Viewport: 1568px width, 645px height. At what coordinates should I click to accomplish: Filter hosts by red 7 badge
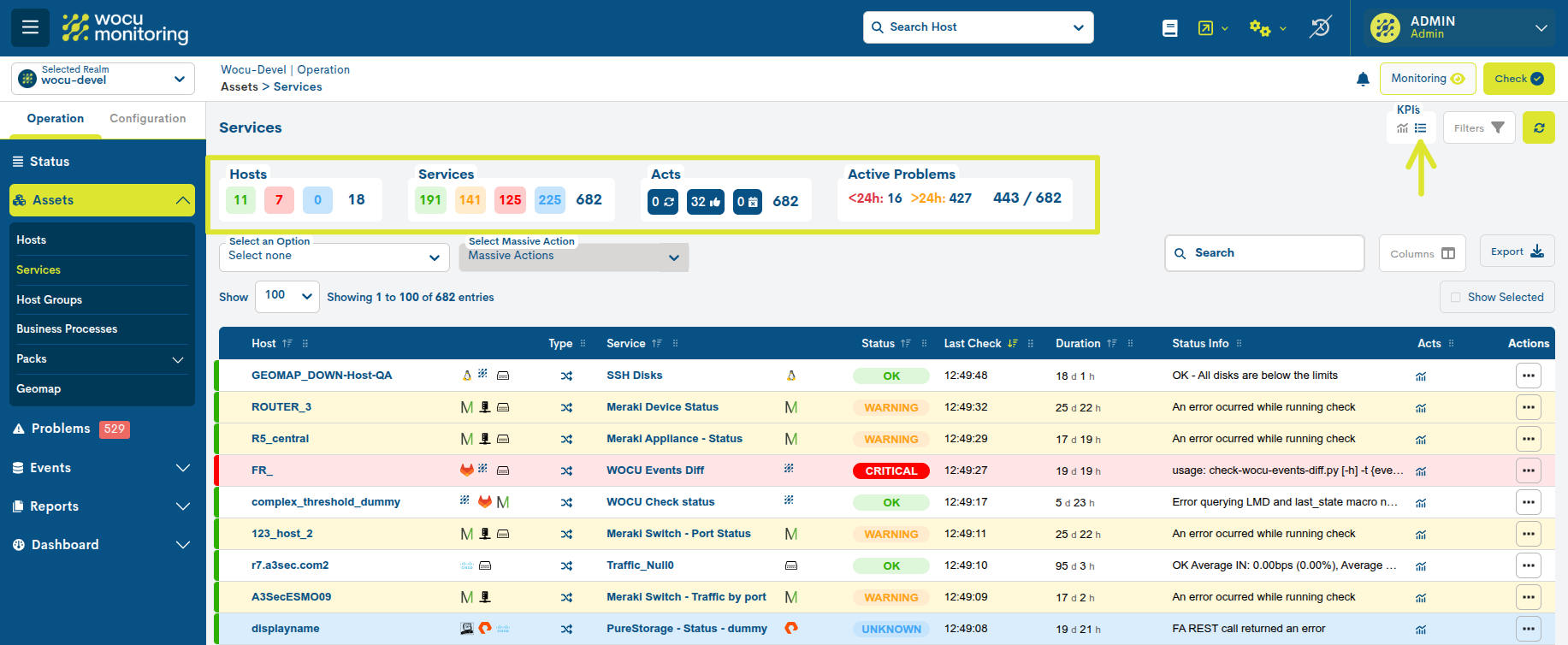pos(279,200)
